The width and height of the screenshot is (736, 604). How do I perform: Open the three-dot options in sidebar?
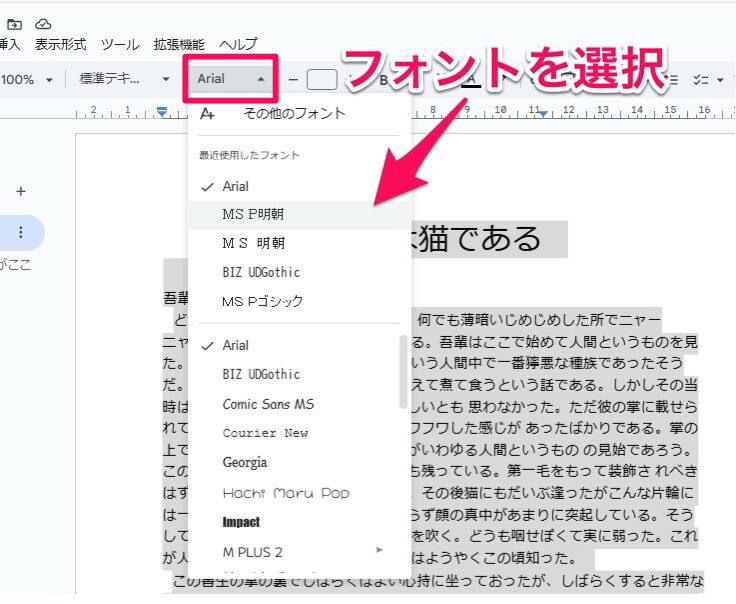click(x=21, y=232)
